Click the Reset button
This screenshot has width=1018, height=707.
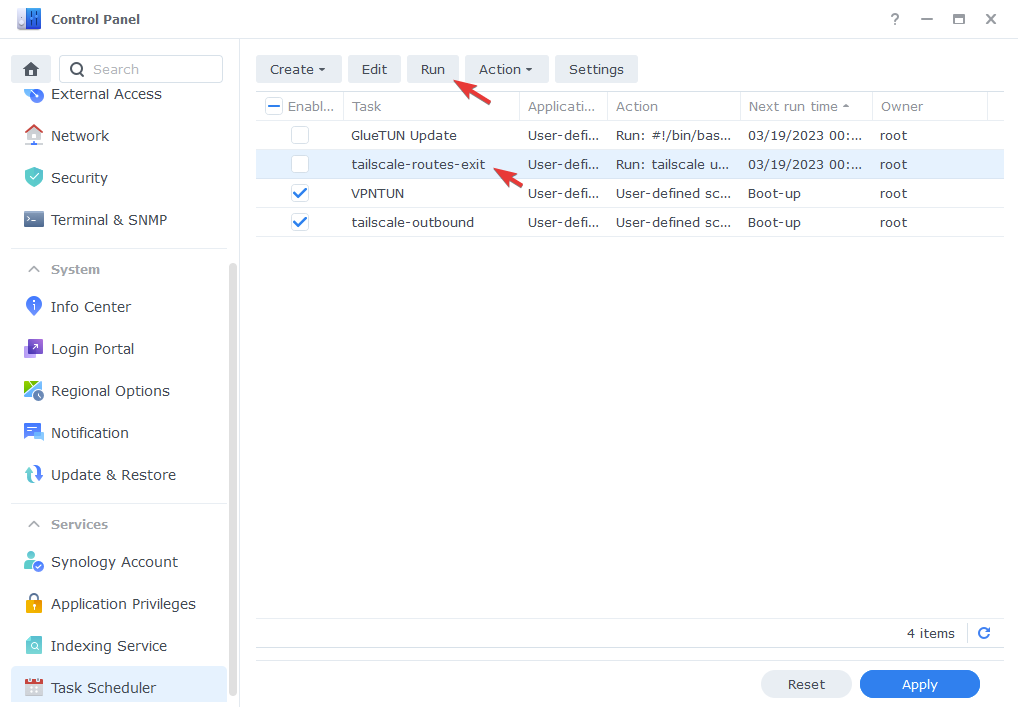[806, 684]
